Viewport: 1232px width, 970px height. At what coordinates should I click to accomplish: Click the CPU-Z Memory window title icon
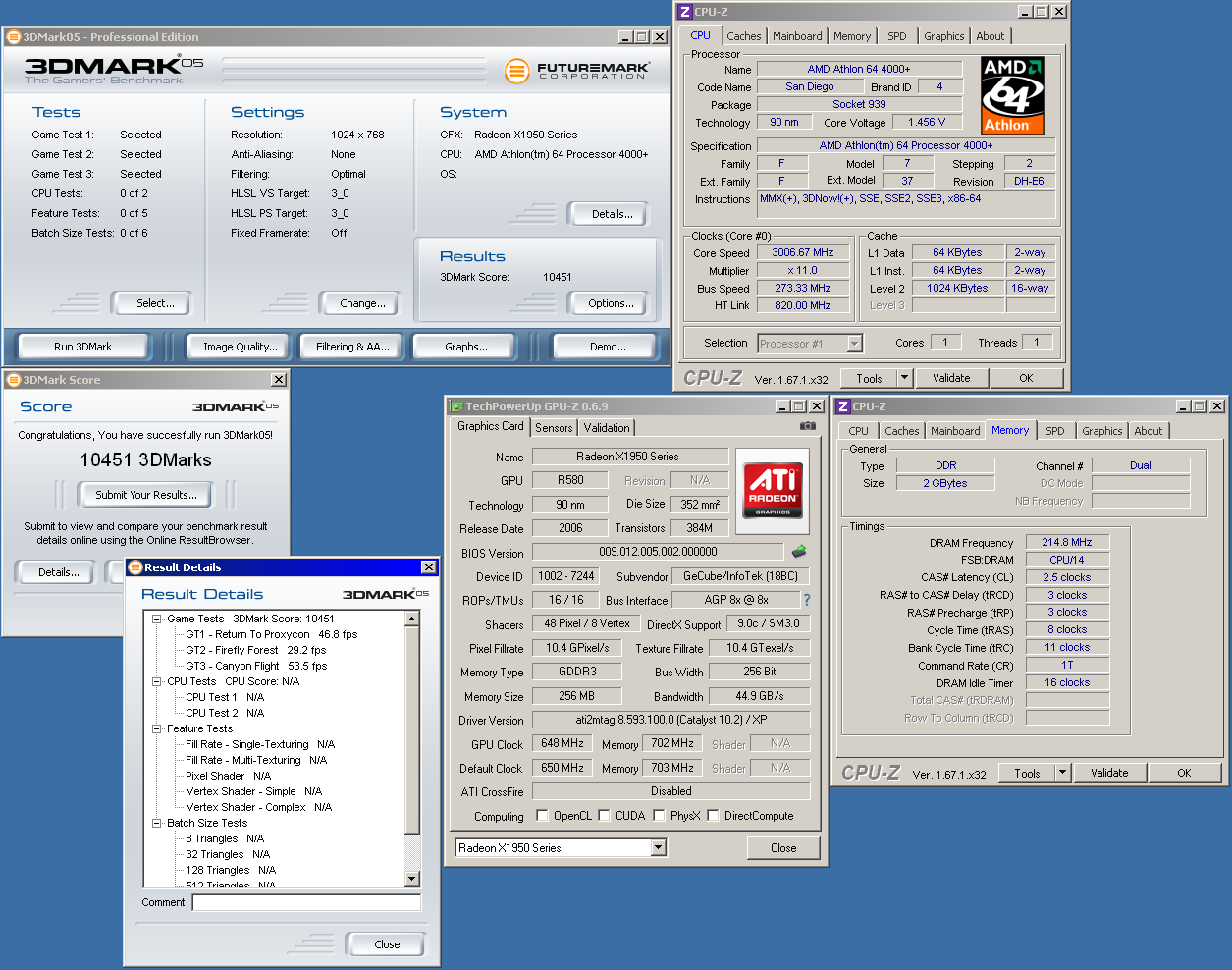(843, 406)
